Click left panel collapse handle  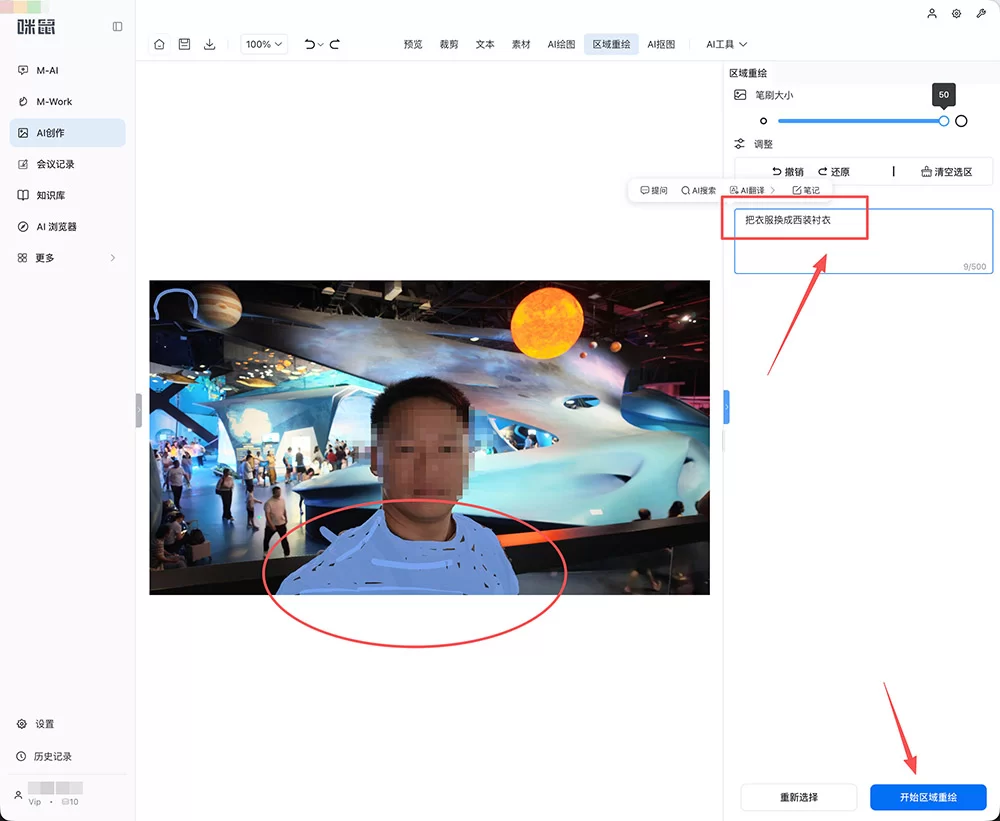coord(138,410)
